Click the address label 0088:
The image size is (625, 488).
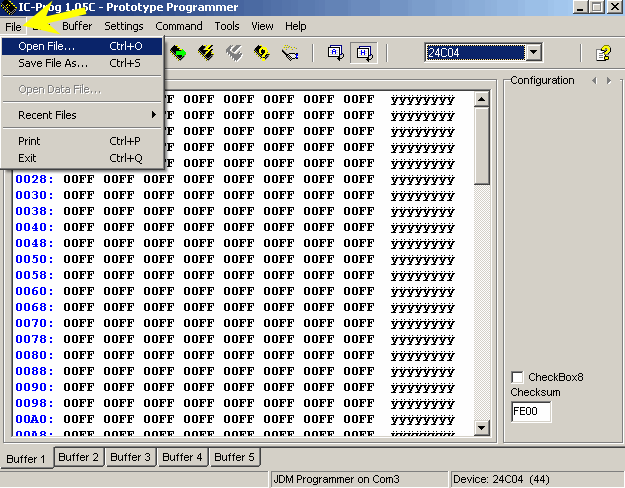pyautogui.click(x=34, y=371)
